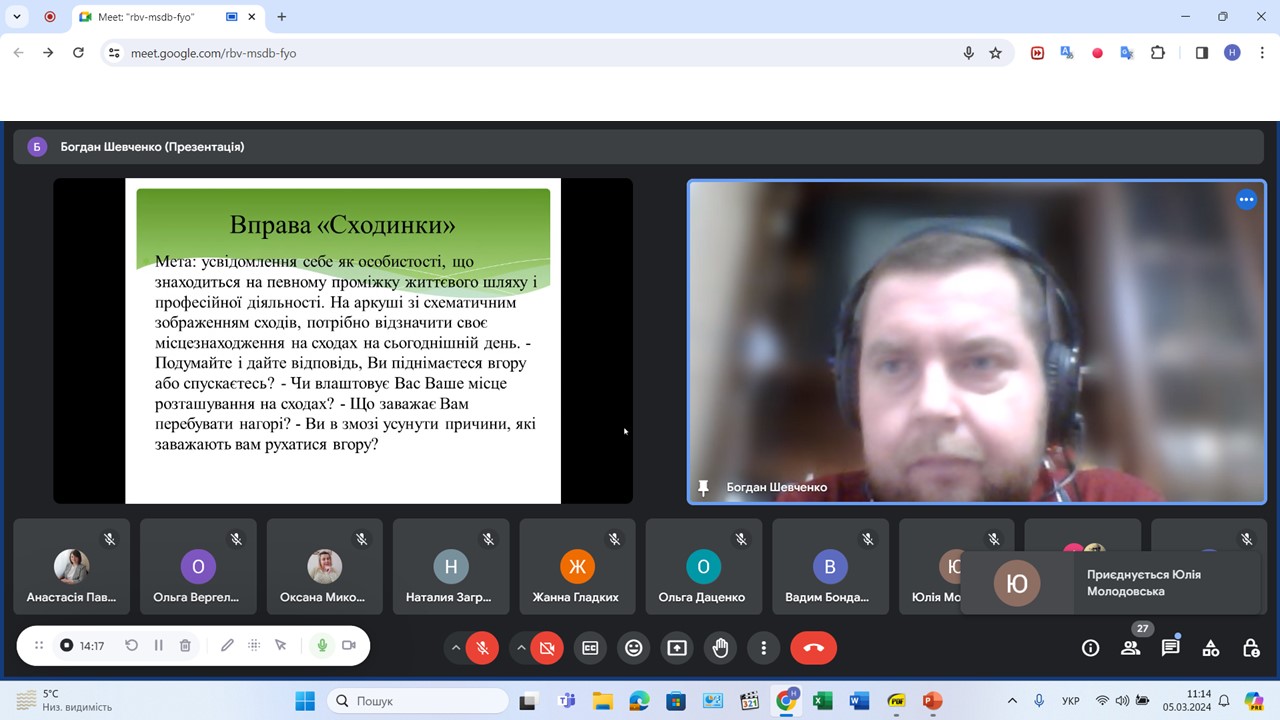Open a new Chrome tab

(282, 17)
